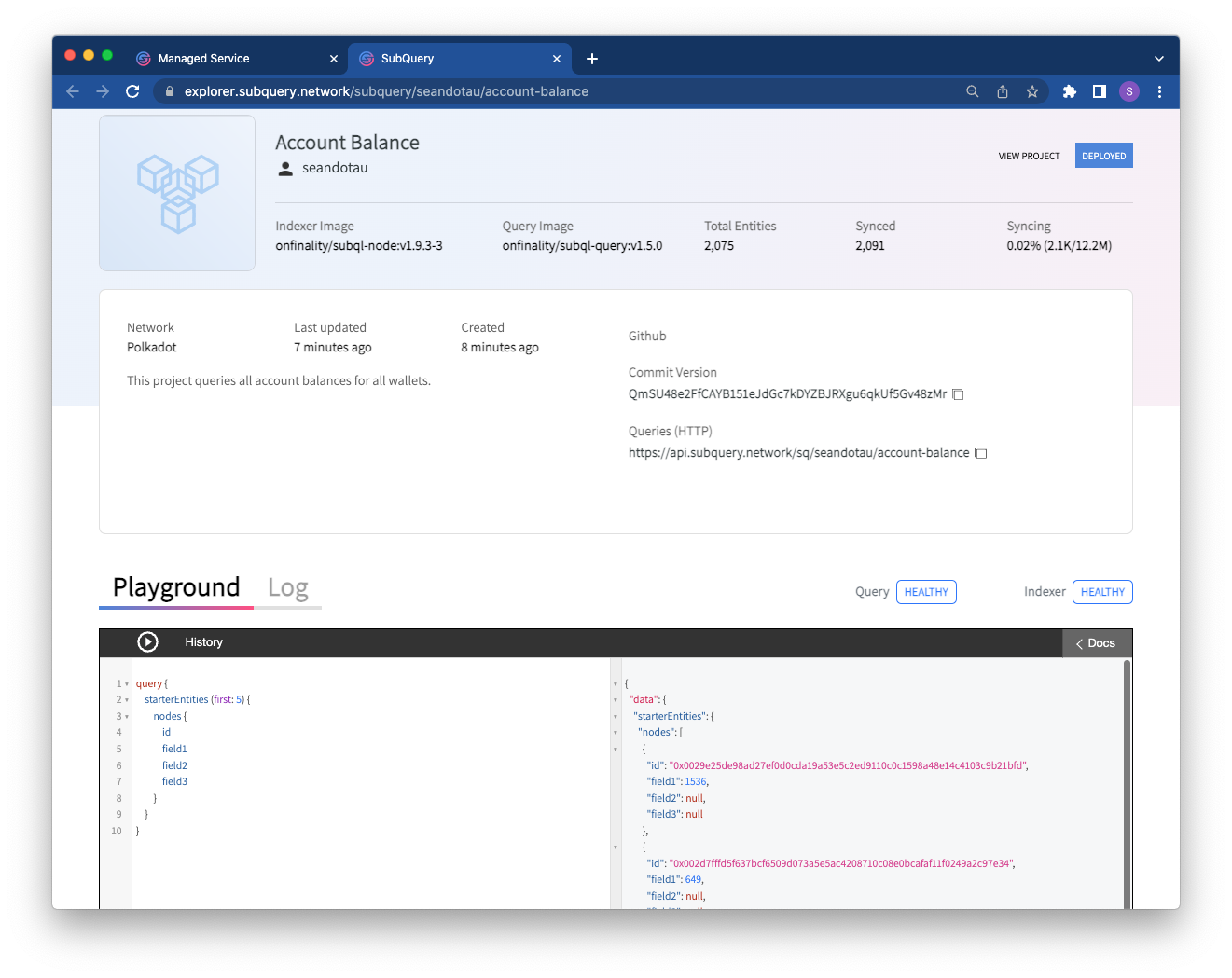1232x978 pixels.
Task: Click the browser reload icon
Action: (132, 91)
